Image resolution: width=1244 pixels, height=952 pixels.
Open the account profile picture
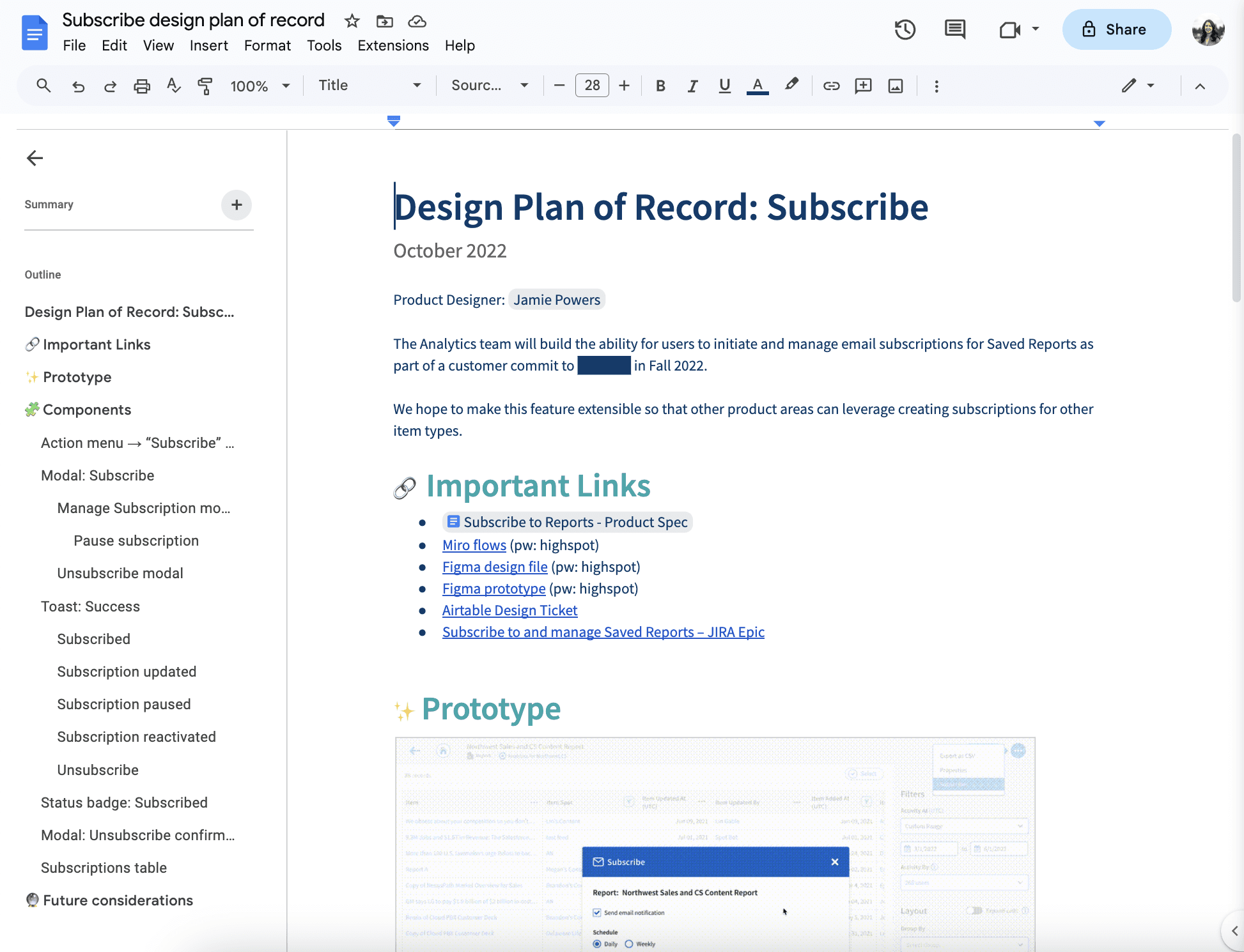tap(1208, 29)
